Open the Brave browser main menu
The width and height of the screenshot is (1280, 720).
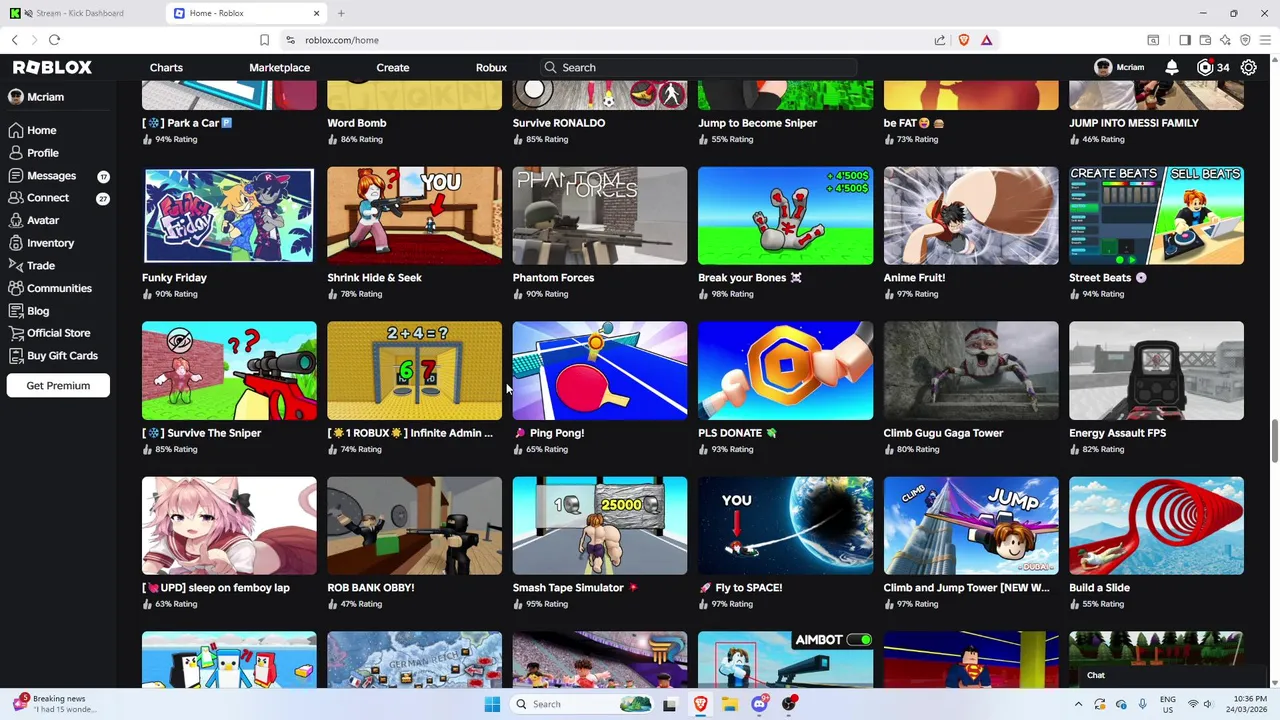pyautogui.click(x=1265, y=40)
